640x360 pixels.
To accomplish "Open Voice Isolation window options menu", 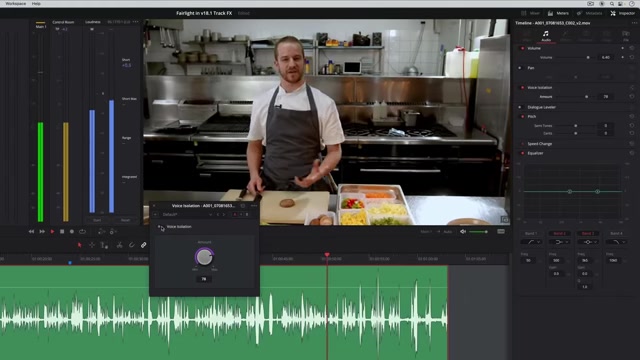I will (254, 206).
